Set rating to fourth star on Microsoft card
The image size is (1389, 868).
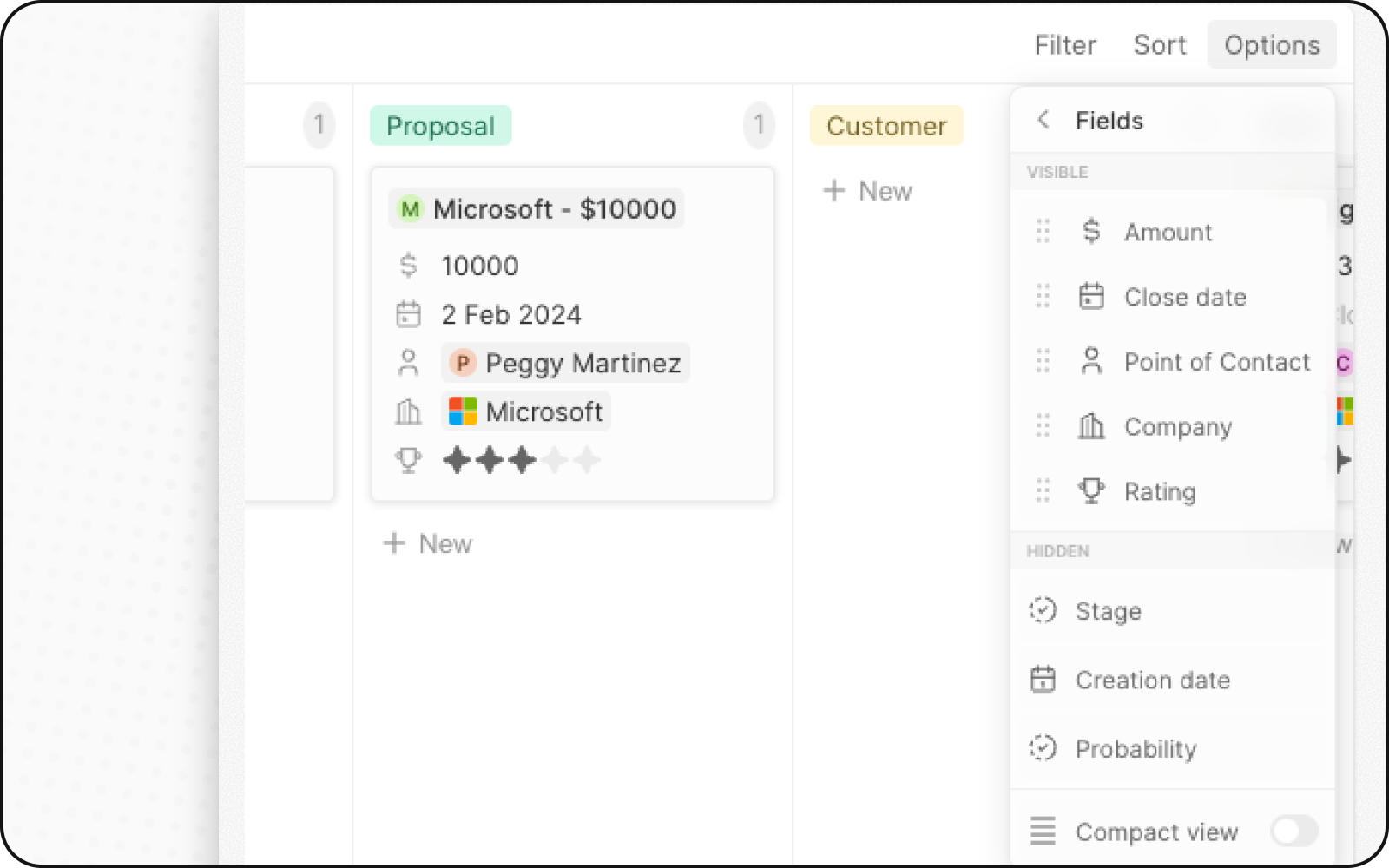pos(555,460)
